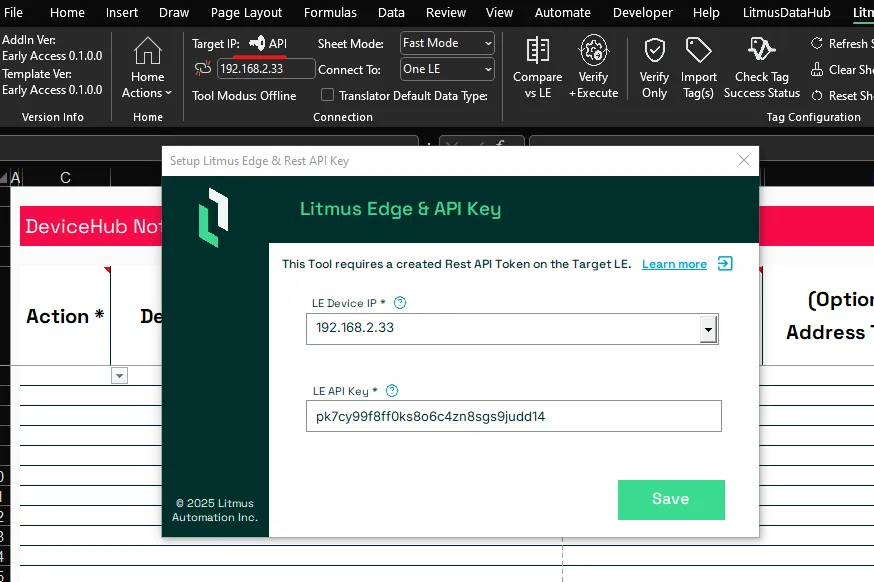Open the Draw ribbon tab
The image size is (874, 582).
(x=174, y=12)
